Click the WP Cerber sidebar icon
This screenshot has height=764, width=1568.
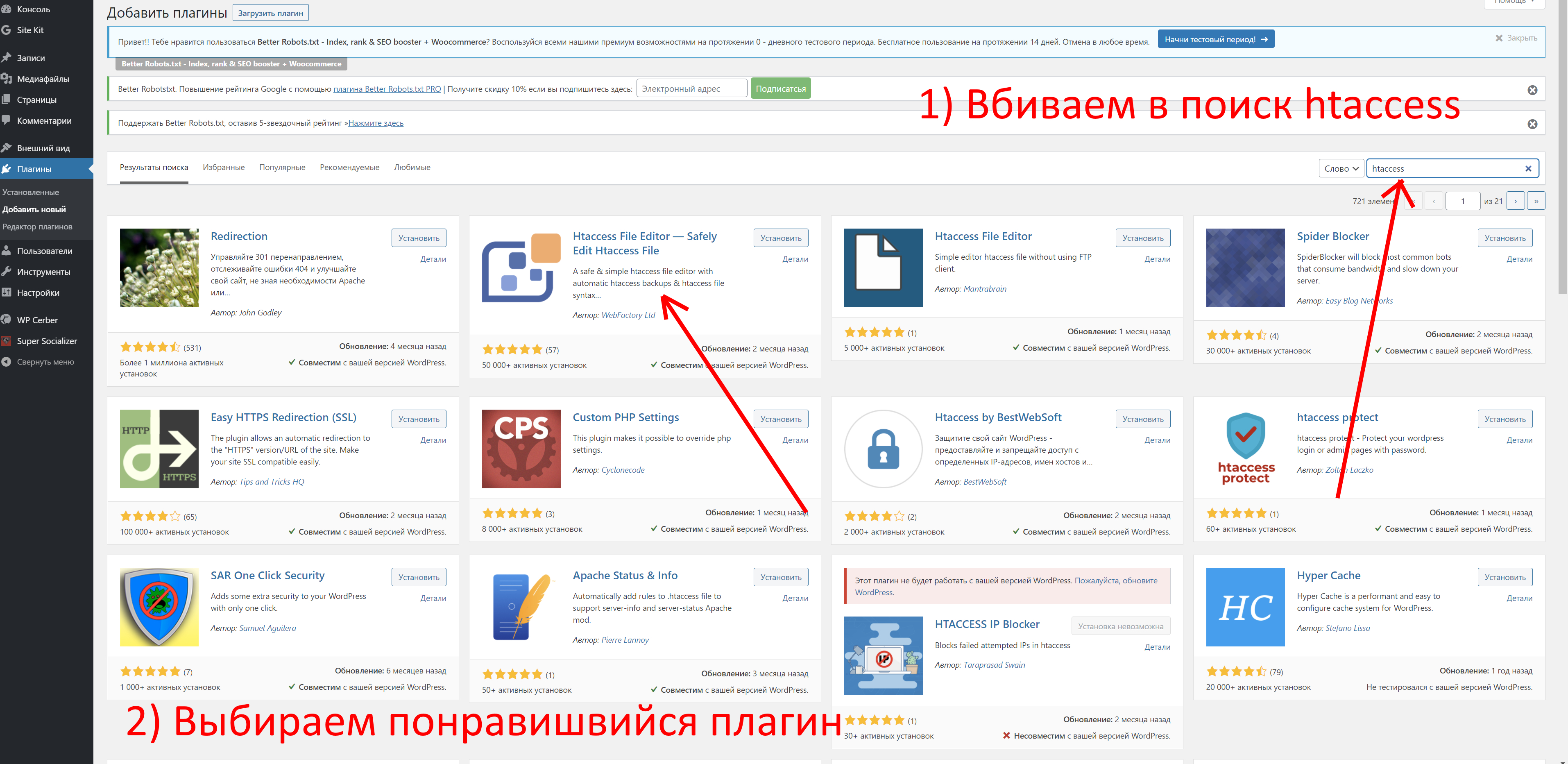point(7,320)
